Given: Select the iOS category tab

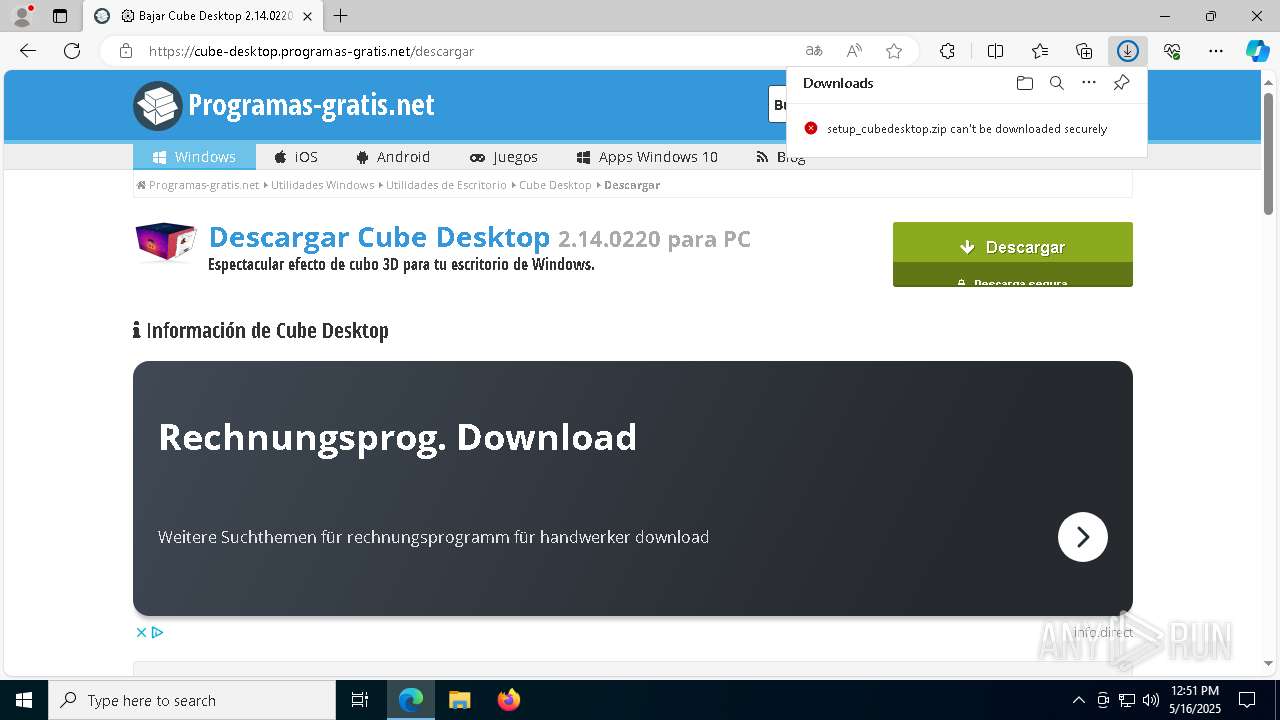Looking at the screenshot, I should [296, 157].
